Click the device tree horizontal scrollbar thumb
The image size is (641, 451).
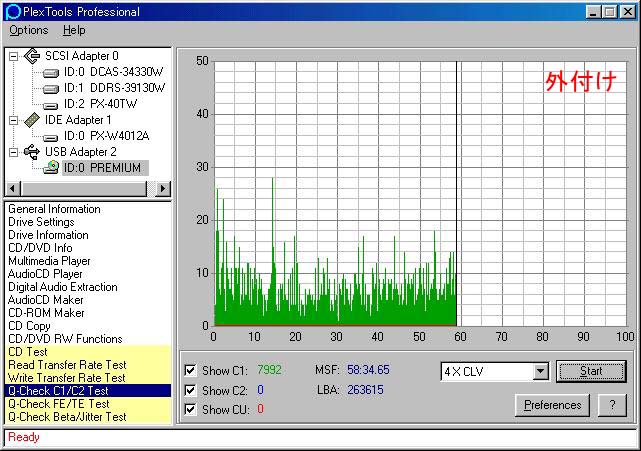pyautogui.click(x=83, y=188)
